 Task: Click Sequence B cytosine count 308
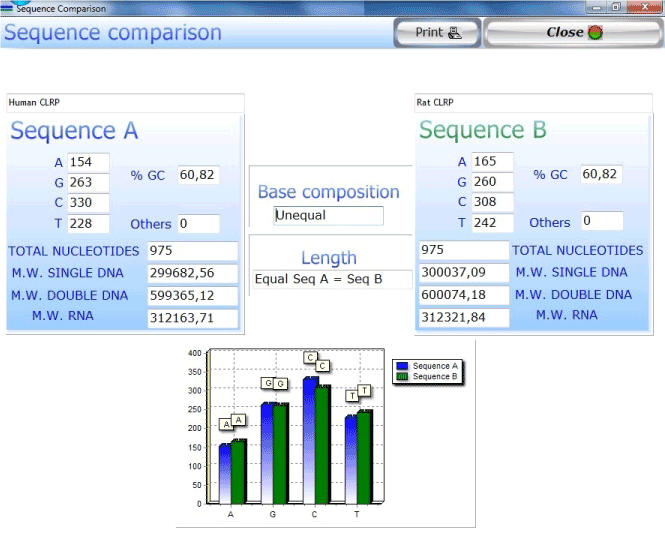tap(492, 202)
